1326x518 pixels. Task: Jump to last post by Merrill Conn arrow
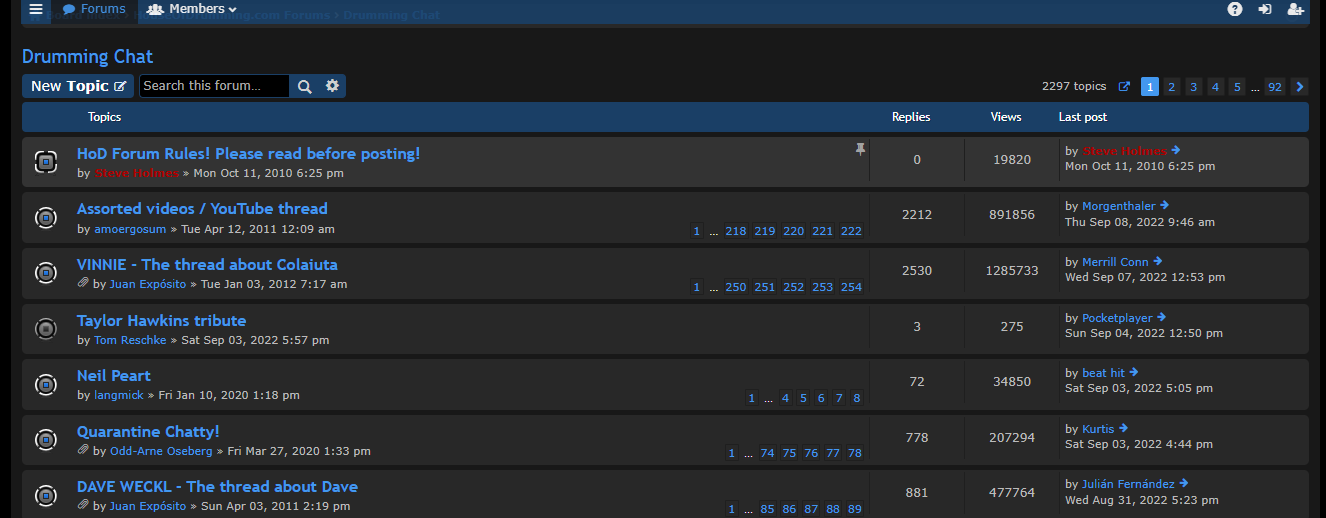[1158, 262]
